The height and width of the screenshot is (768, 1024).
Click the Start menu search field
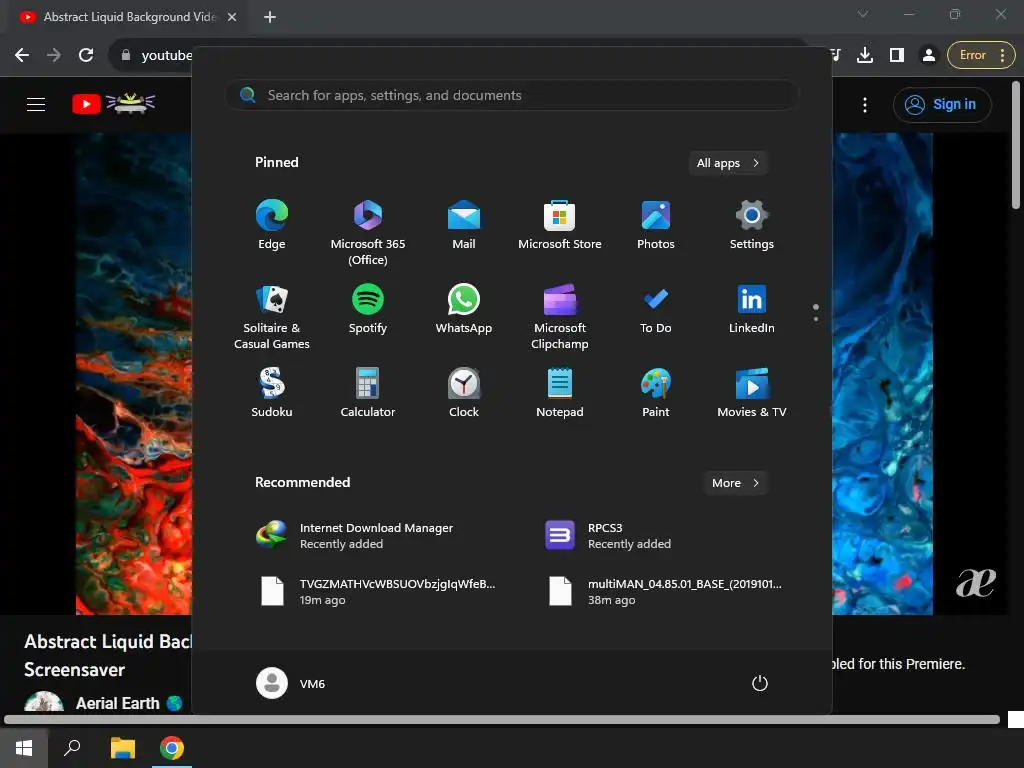click(512, 95)
